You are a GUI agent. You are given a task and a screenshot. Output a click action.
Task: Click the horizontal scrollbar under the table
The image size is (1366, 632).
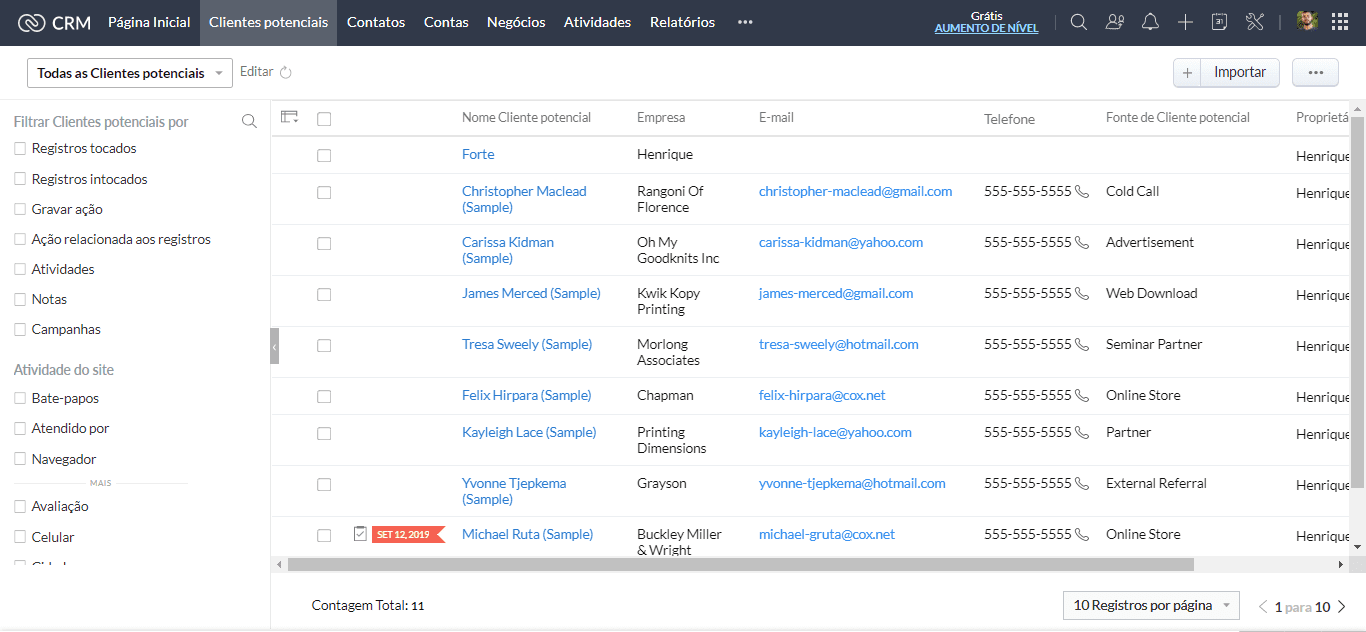pos(740,565)
